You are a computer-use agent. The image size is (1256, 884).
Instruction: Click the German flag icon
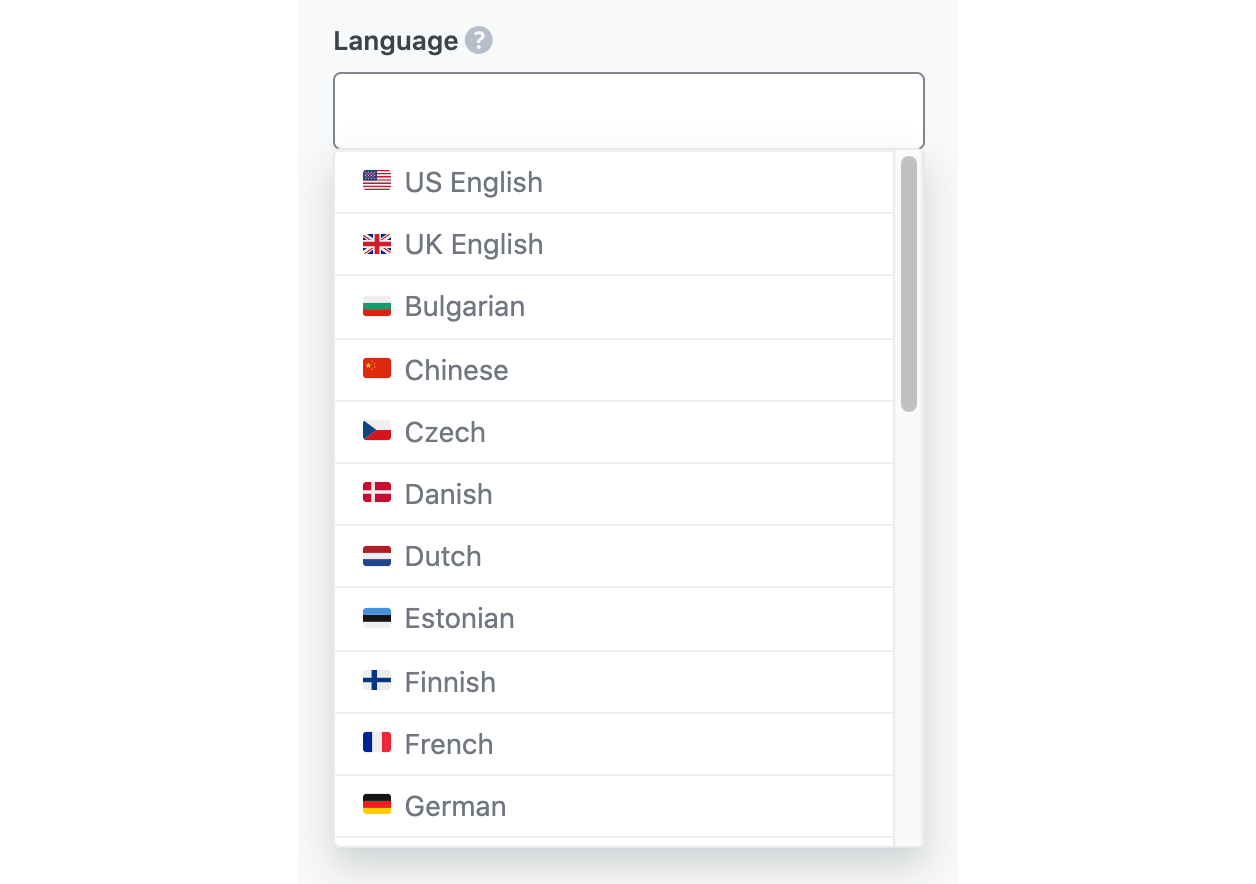(377, 805)
